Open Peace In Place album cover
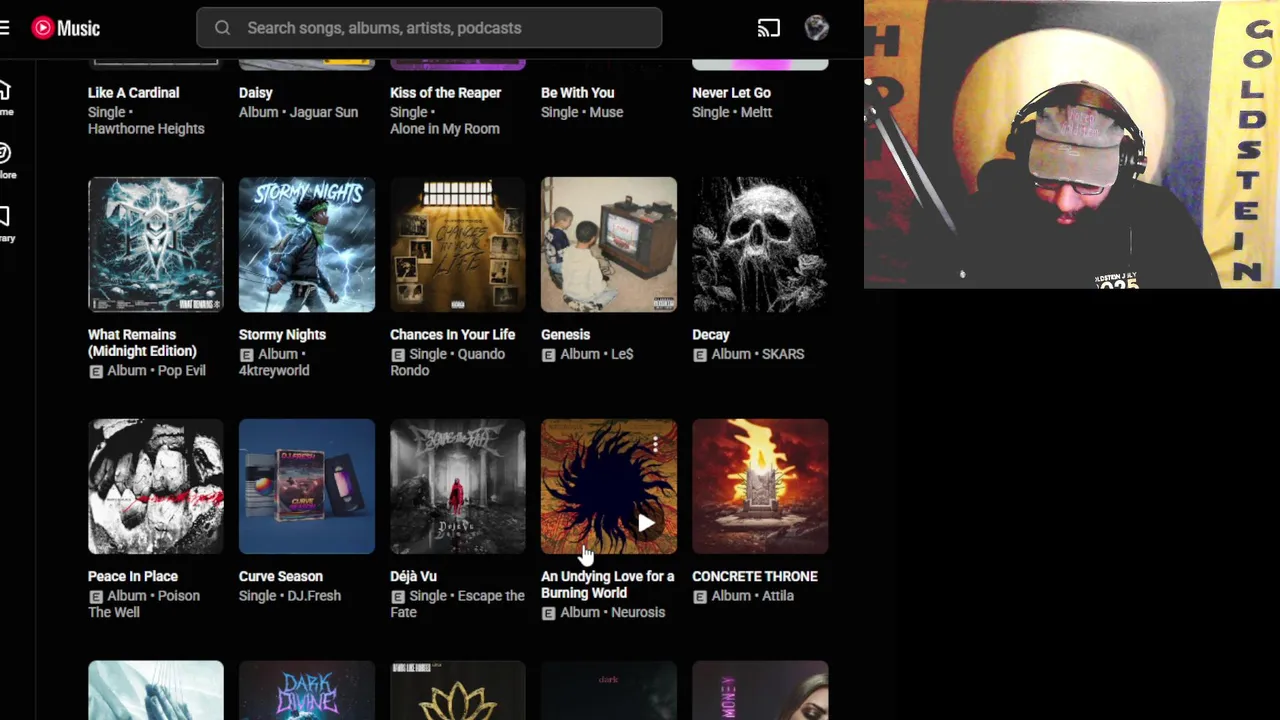1280x720 pixels. [156, 486]
